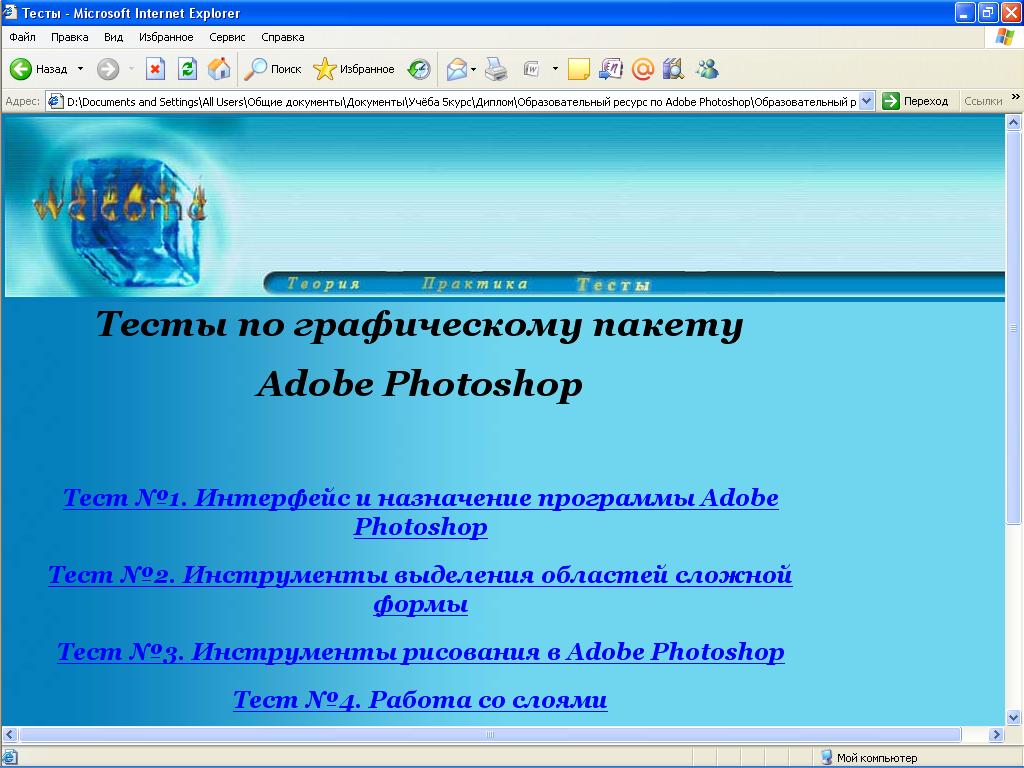Expand the Ссылки links toolbar chevron

coord(1016,97)
